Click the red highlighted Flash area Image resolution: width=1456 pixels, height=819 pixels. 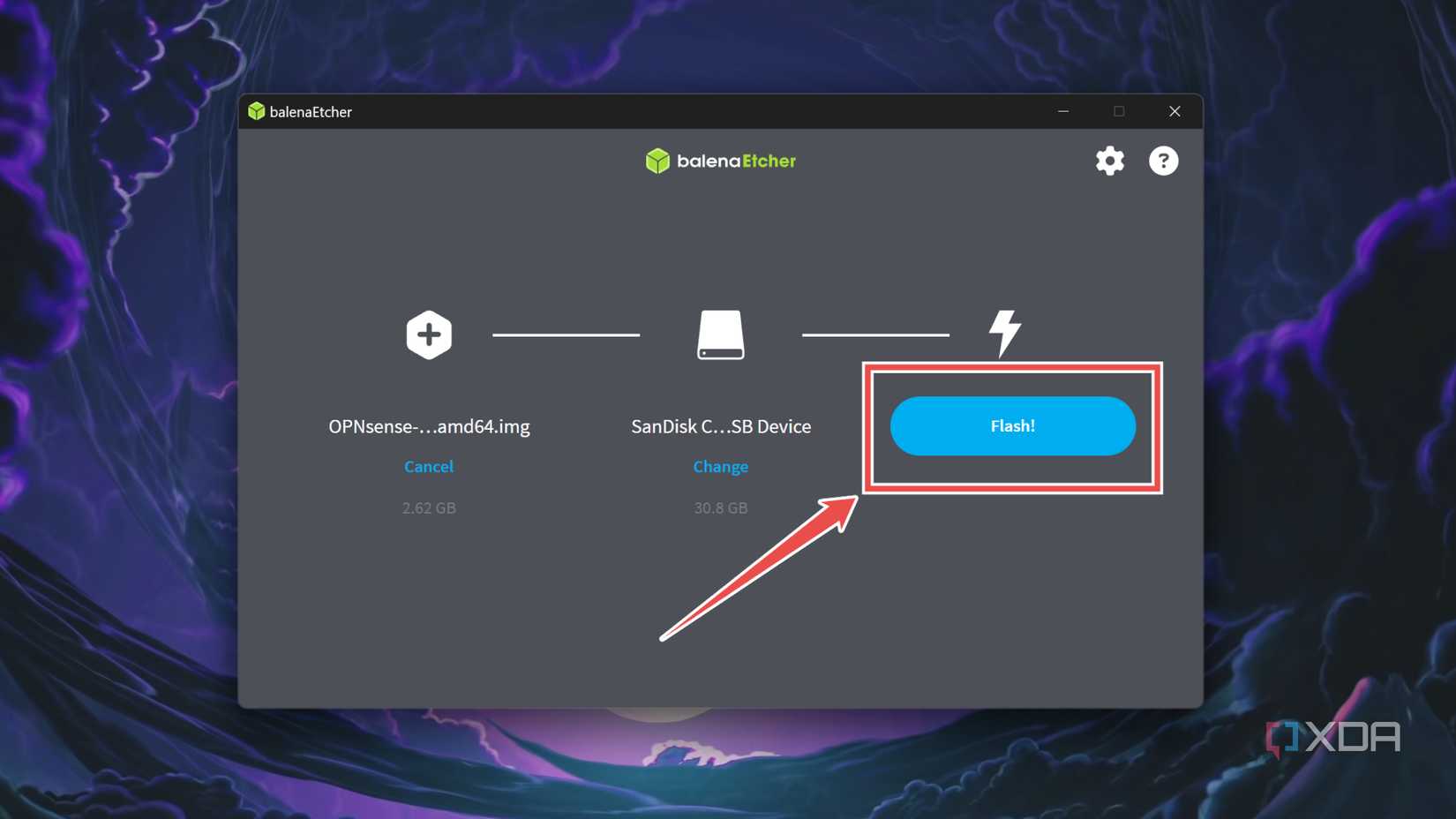click(1013, 426)
